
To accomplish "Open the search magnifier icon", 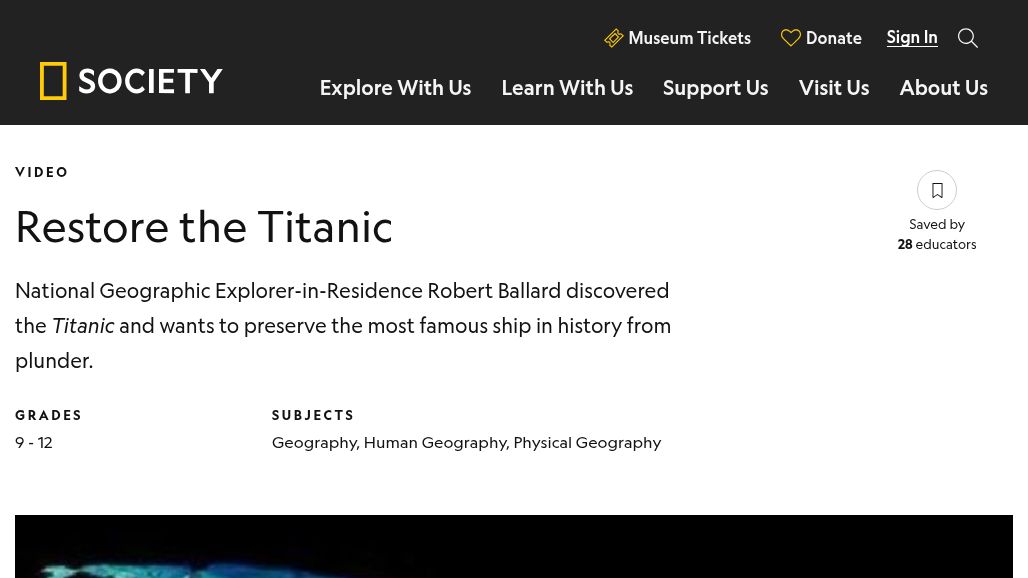I will (x=968, y=38).
